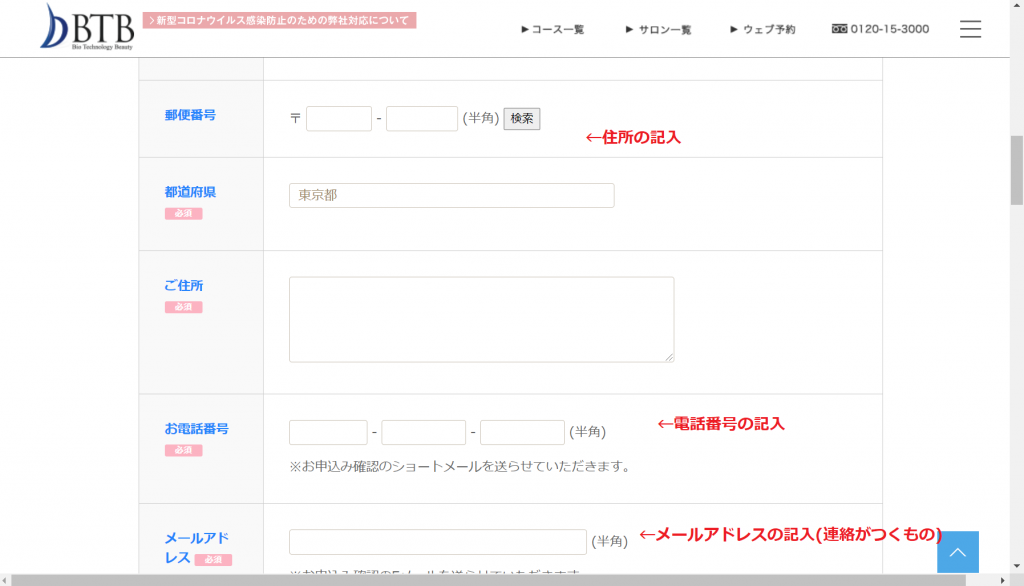Click the BTB logo in the header
Viewport: 1024px width, 586px height.
(x=87, y=27)
